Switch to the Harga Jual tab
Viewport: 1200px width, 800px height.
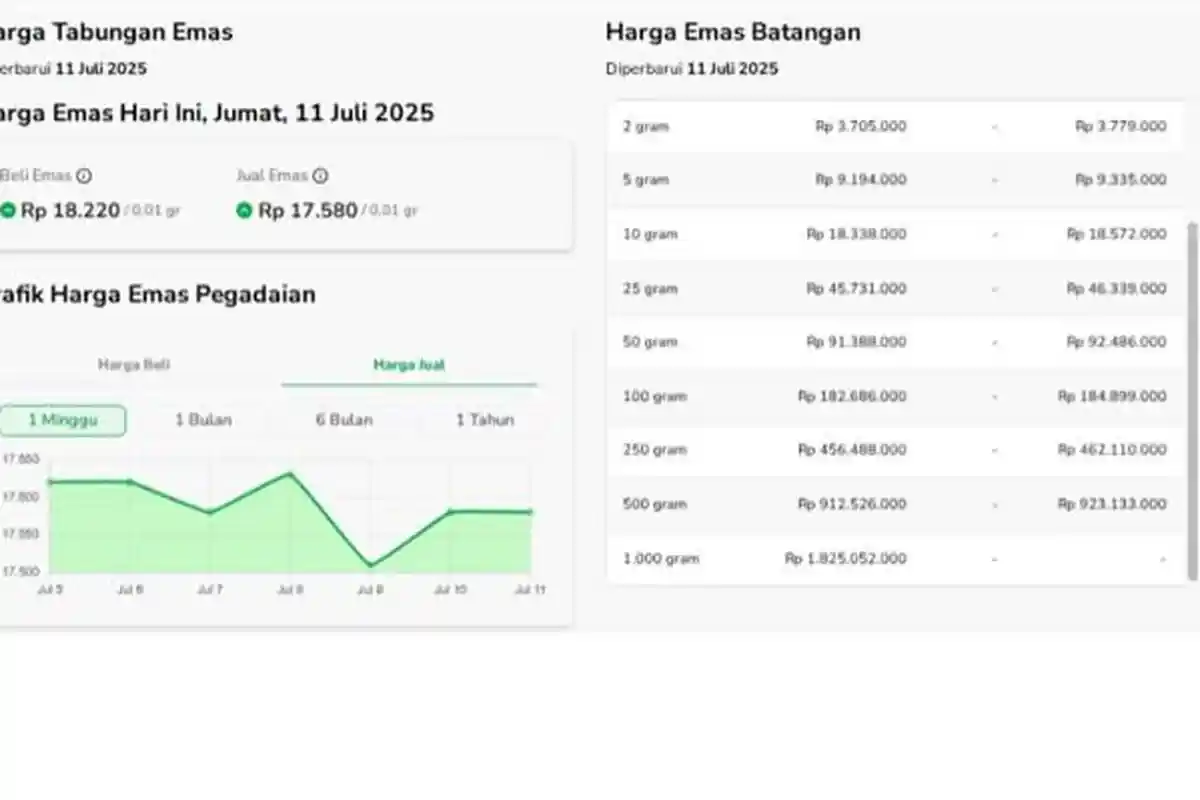[409, 365]
